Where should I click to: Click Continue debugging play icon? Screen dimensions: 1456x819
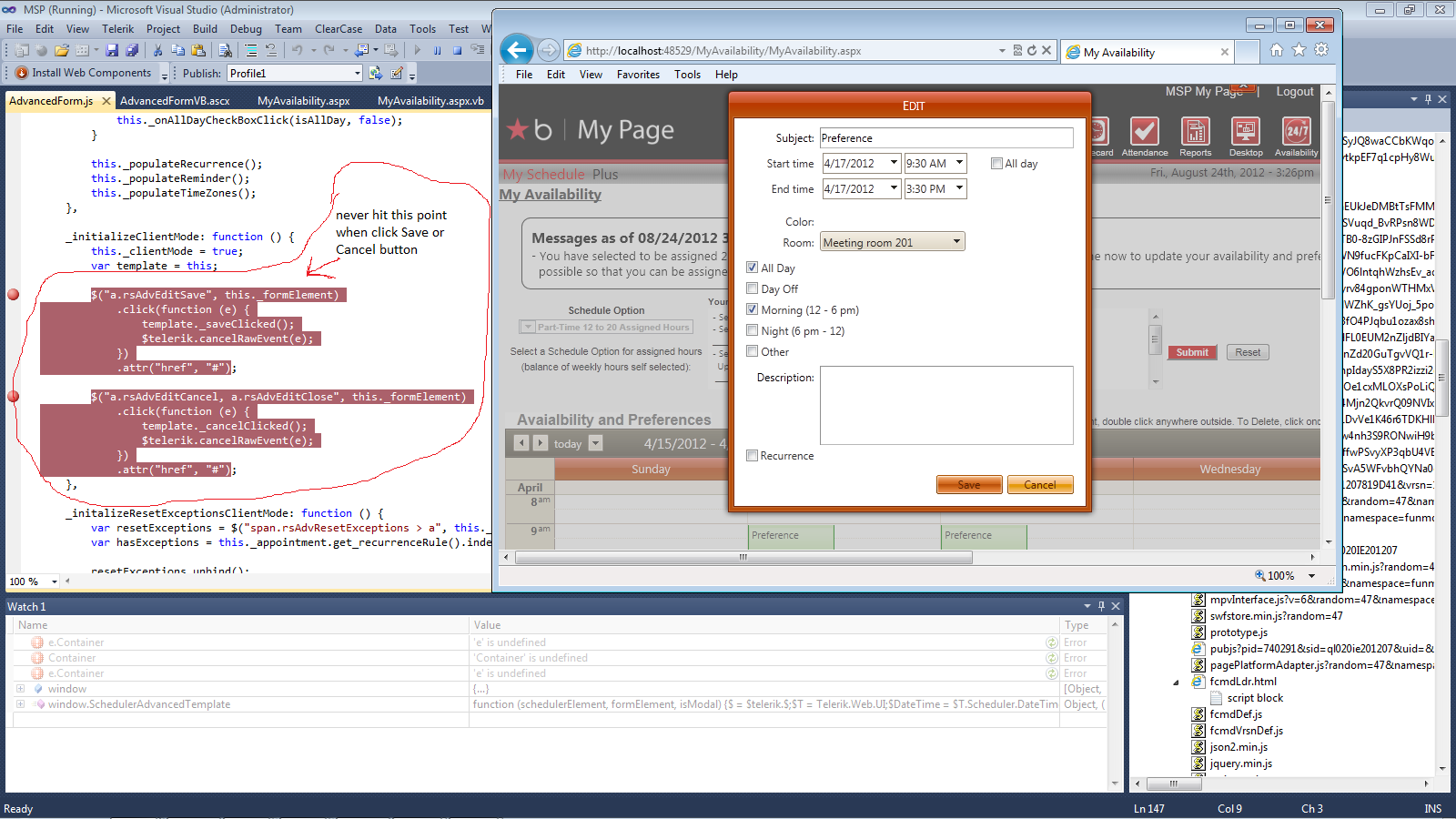[418, 51]
